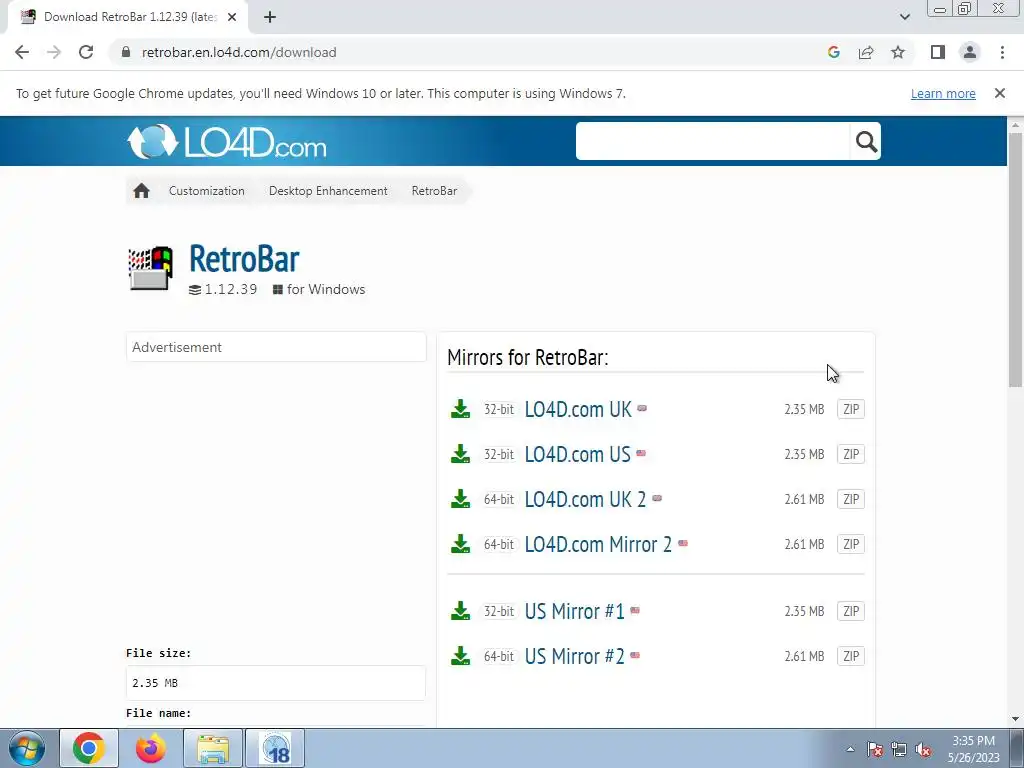Close the Download RetroBar tab
The image size is (1024, 768).
[232, 17]
